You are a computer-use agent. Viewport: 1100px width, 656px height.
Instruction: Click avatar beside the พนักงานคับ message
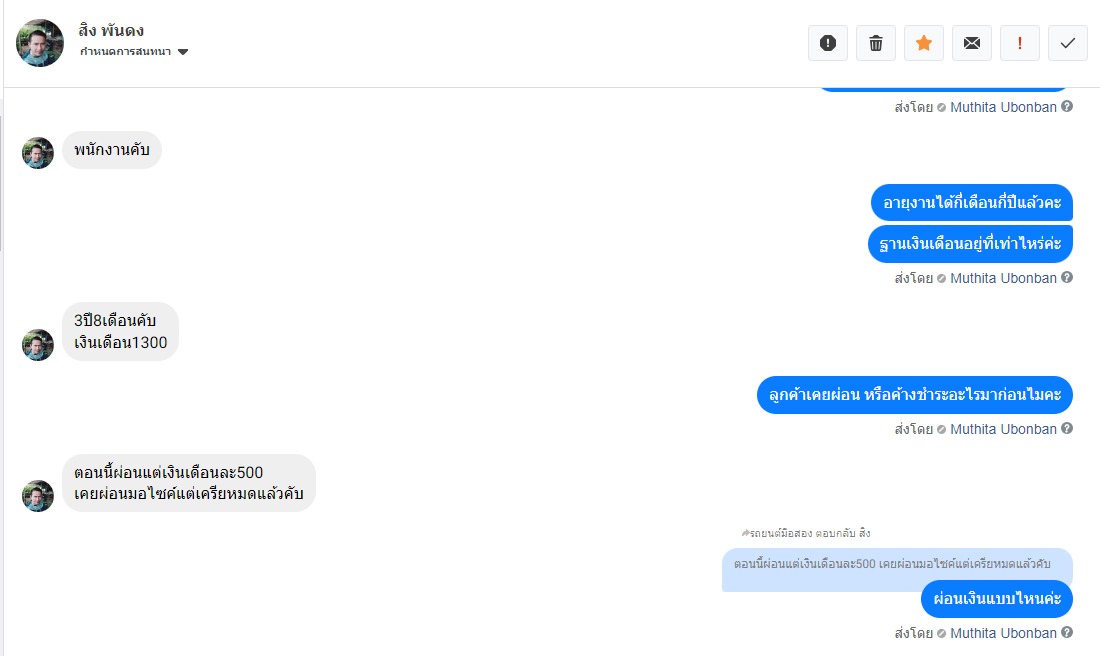click(x=38, y=153)
